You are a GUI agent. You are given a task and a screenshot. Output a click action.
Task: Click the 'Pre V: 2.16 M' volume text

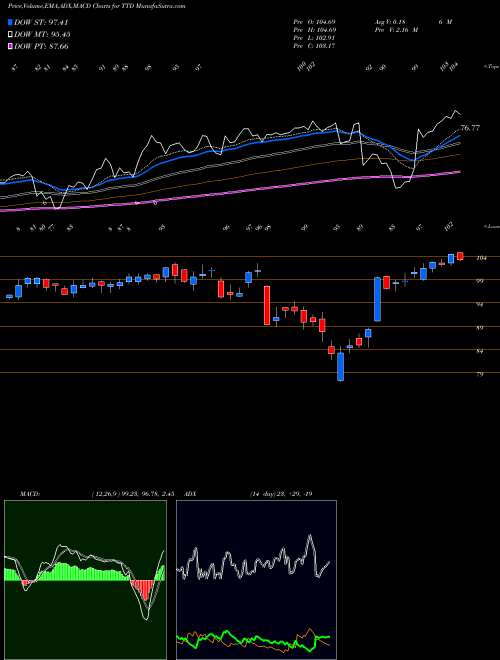396,30
